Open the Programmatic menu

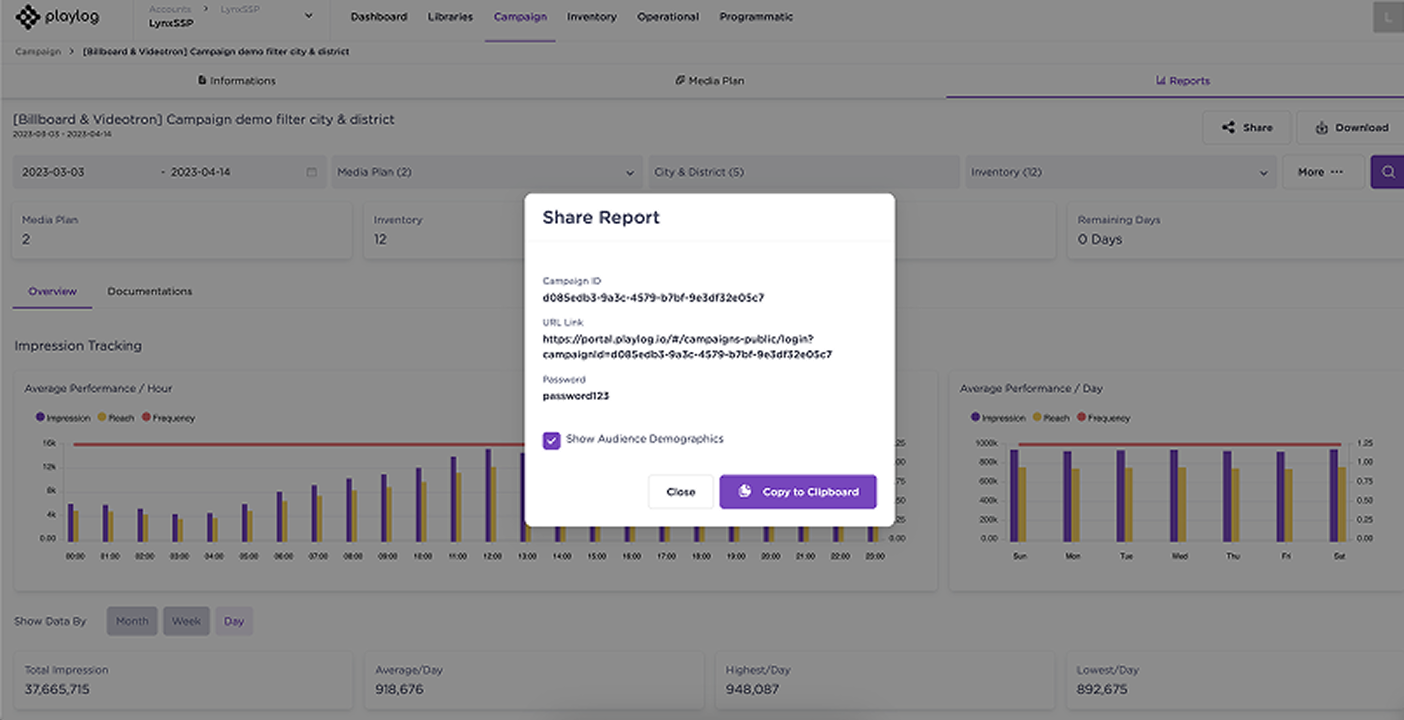755,17
